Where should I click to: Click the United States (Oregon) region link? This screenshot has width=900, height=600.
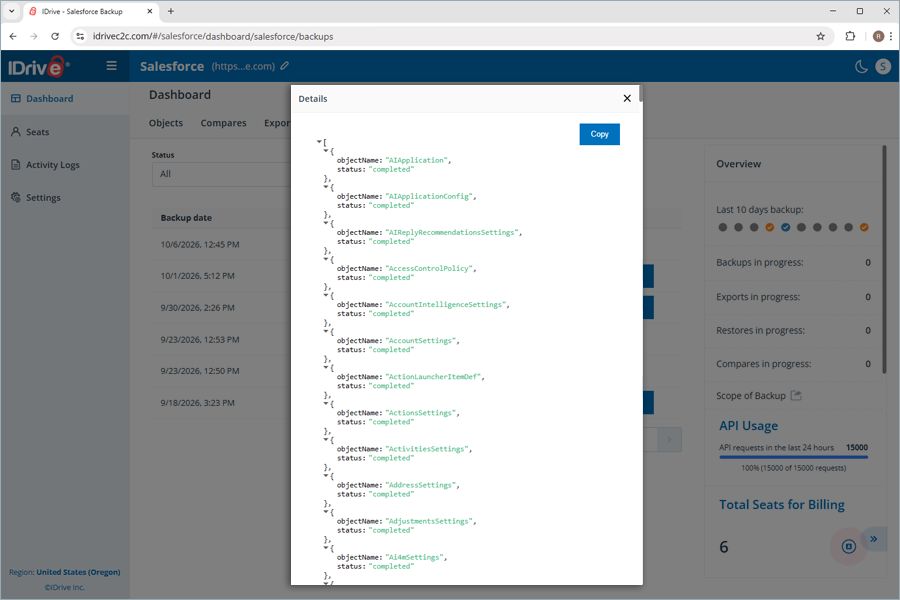[78, 572]
